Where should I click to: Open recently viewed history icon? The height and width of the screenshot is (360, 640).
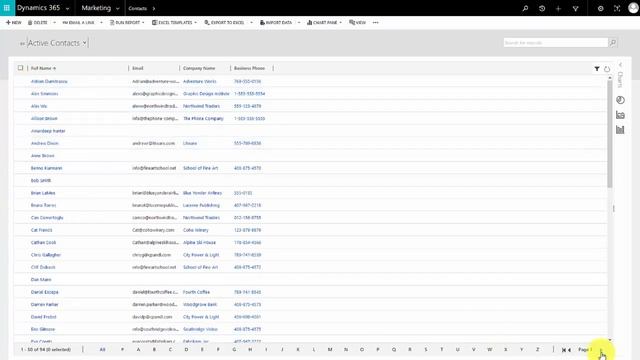542,8
